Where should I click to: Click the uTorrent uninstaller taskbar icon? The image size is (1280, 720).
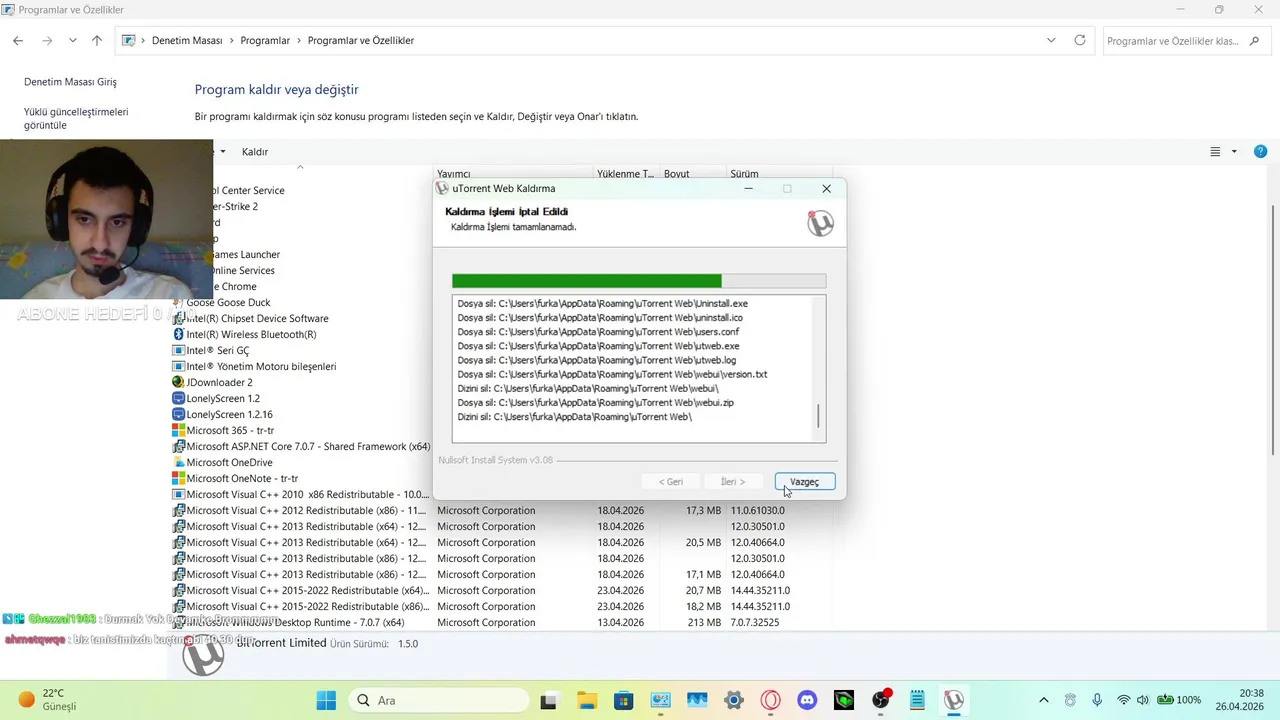[954, 700]
